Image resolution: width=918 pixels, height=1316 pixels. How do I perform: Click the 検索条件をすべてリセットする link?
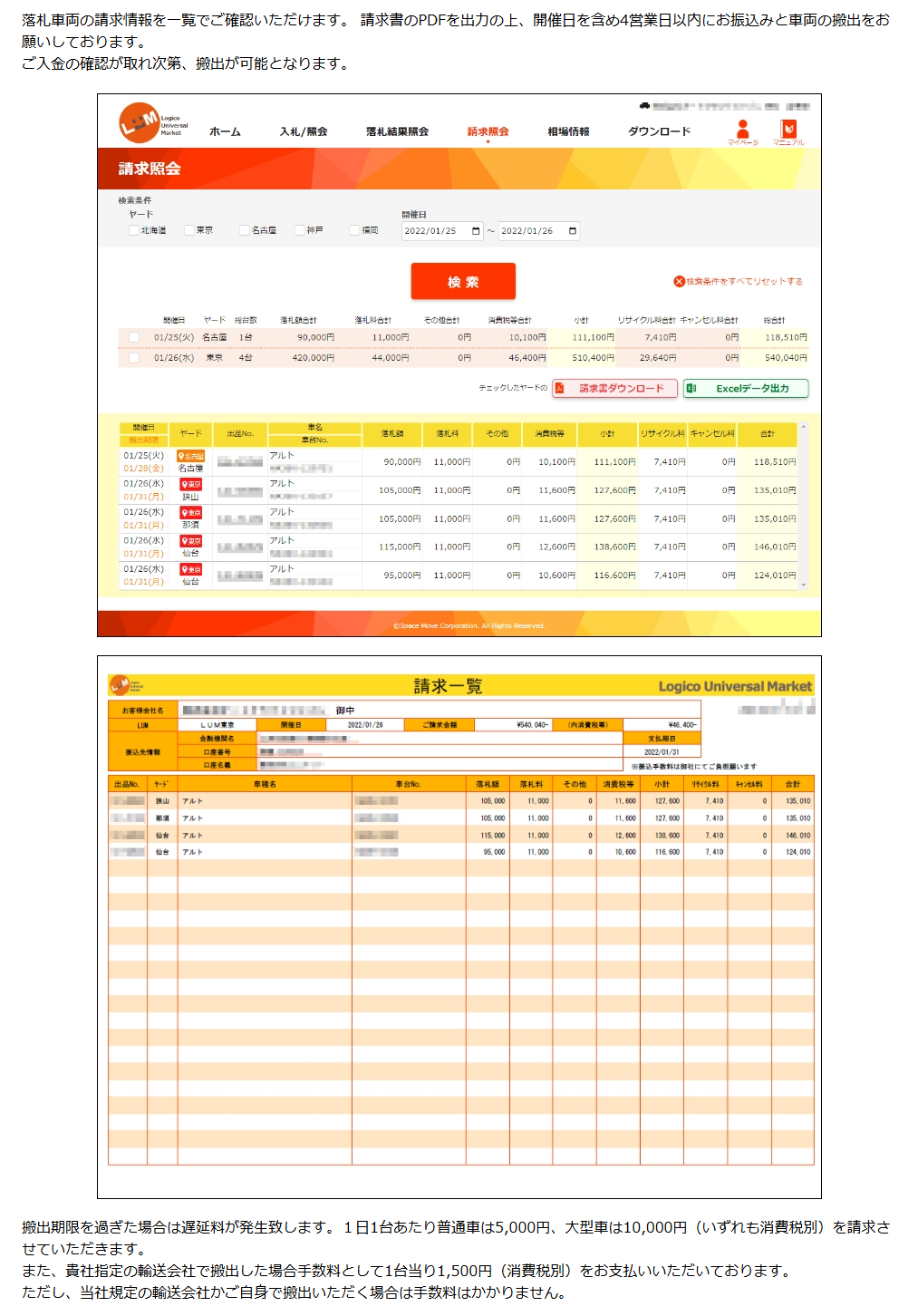(744, 282)
